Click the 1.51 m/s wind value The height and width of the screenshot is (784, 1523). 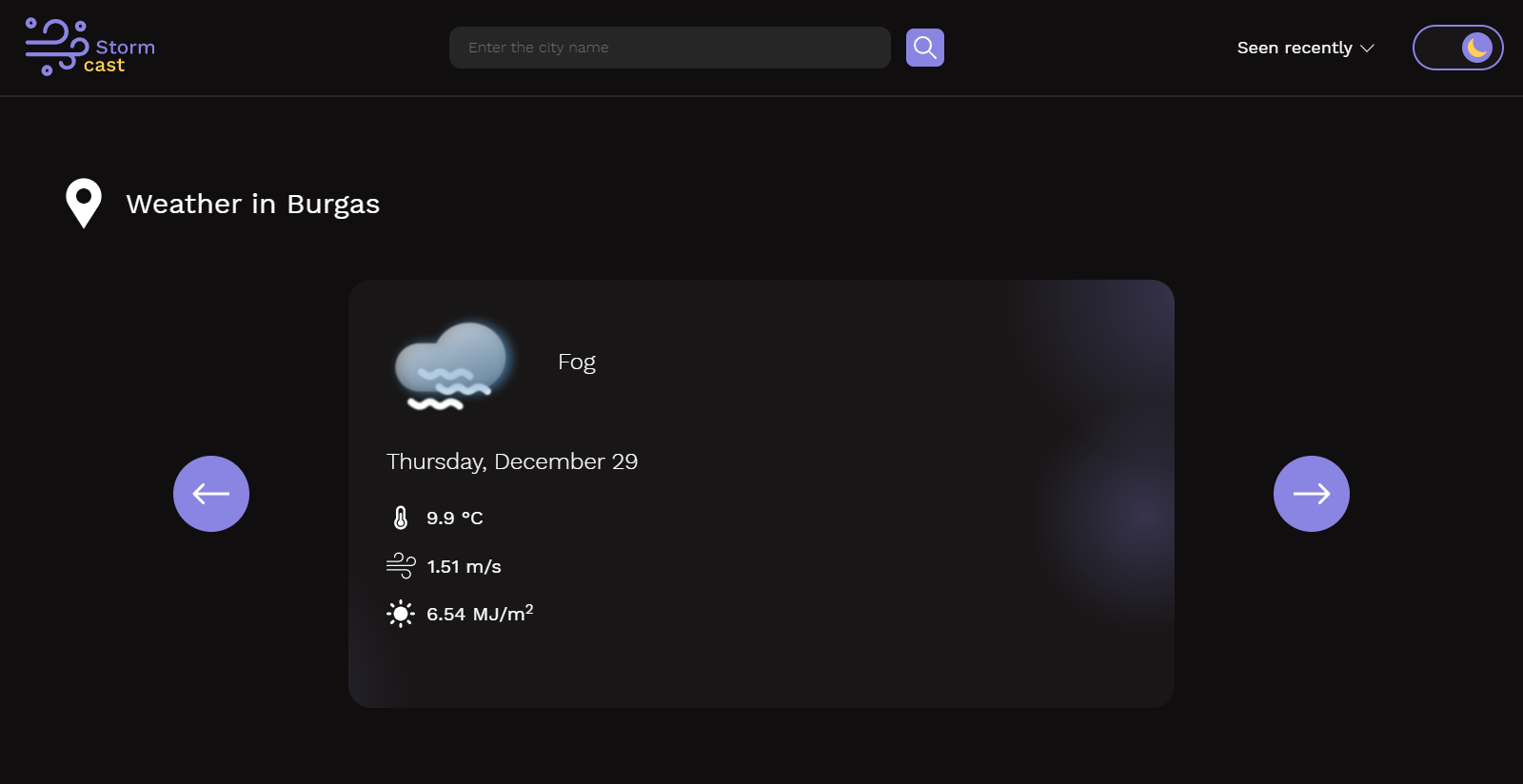coord(465,566)
